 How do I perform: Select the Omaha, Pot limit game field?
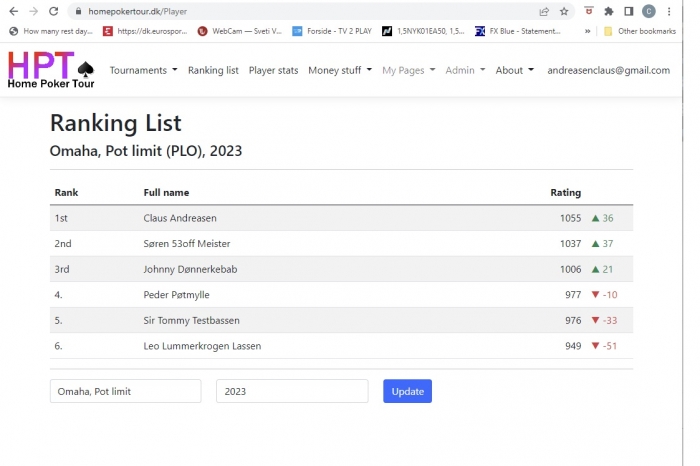pos(125,391)
